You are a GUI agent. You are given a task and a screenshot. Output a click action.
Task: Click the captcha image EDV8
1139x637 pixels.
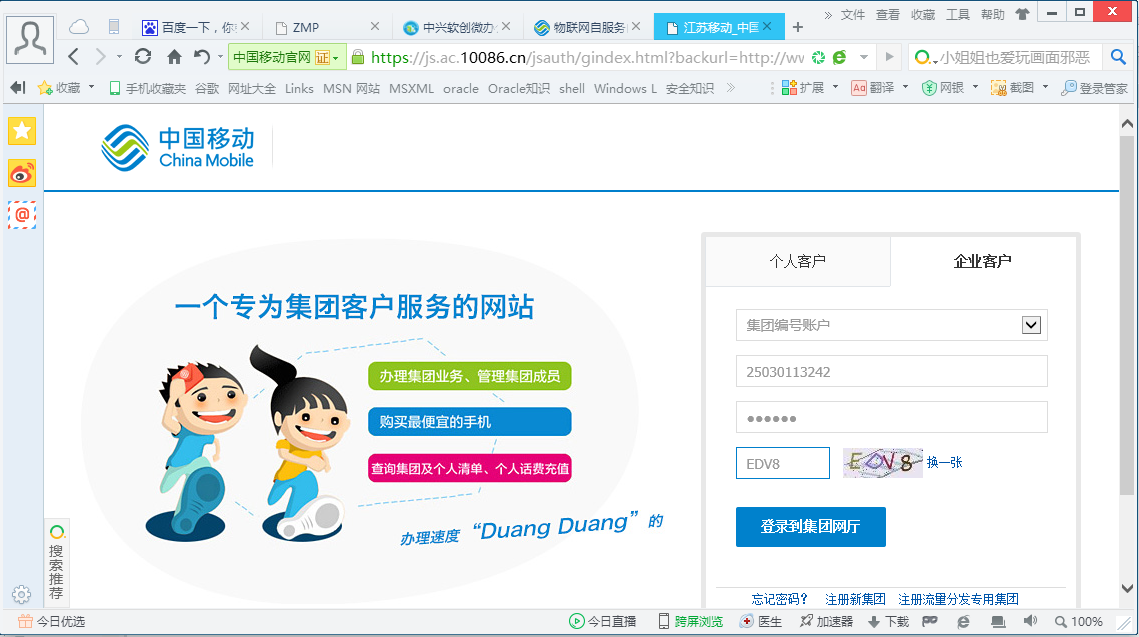[x=882, y=463]
